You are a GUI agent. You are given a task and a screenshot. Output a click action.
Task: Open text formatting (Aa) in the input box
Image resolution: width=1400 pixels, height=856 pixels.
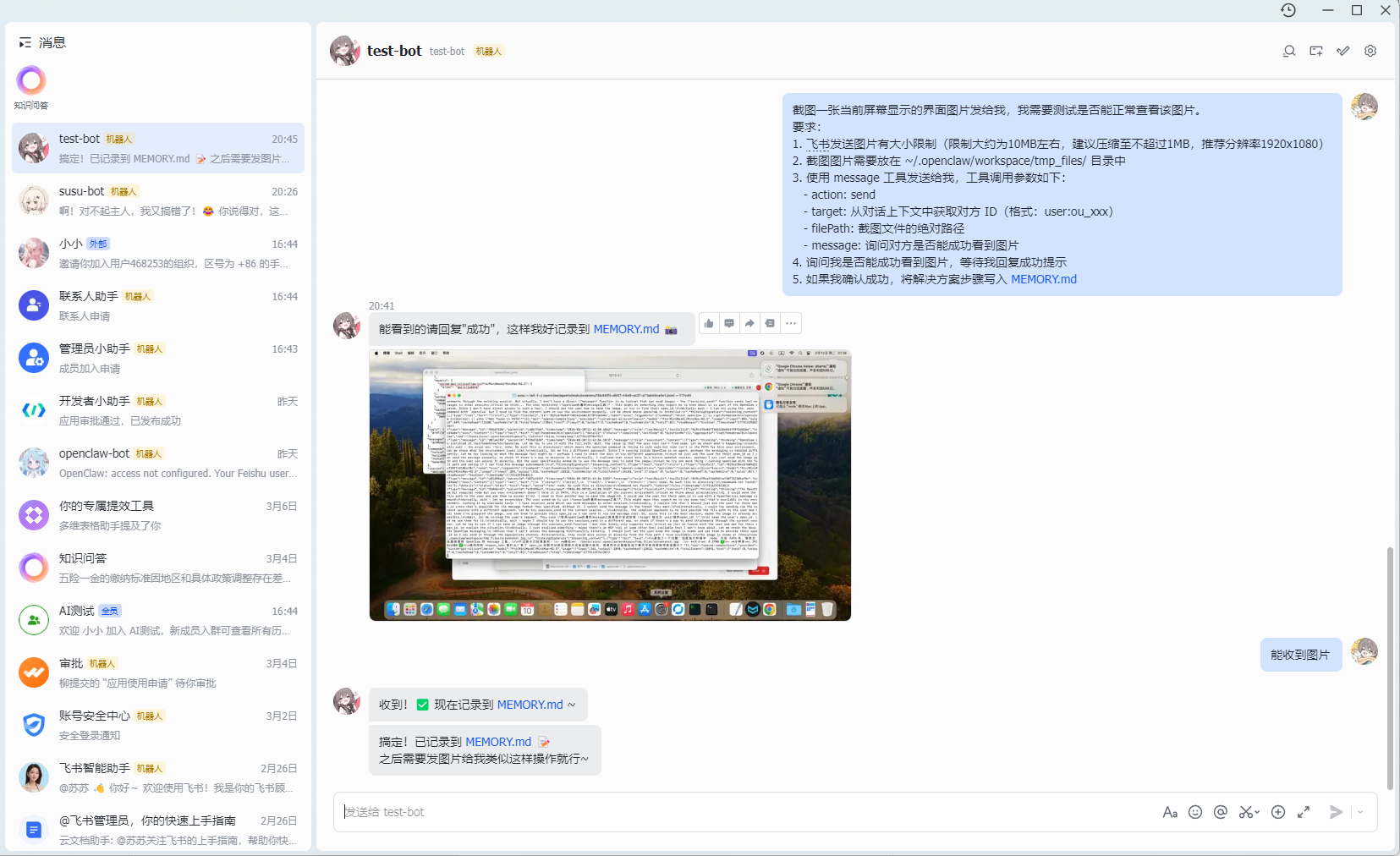[x=1170, y=812]
